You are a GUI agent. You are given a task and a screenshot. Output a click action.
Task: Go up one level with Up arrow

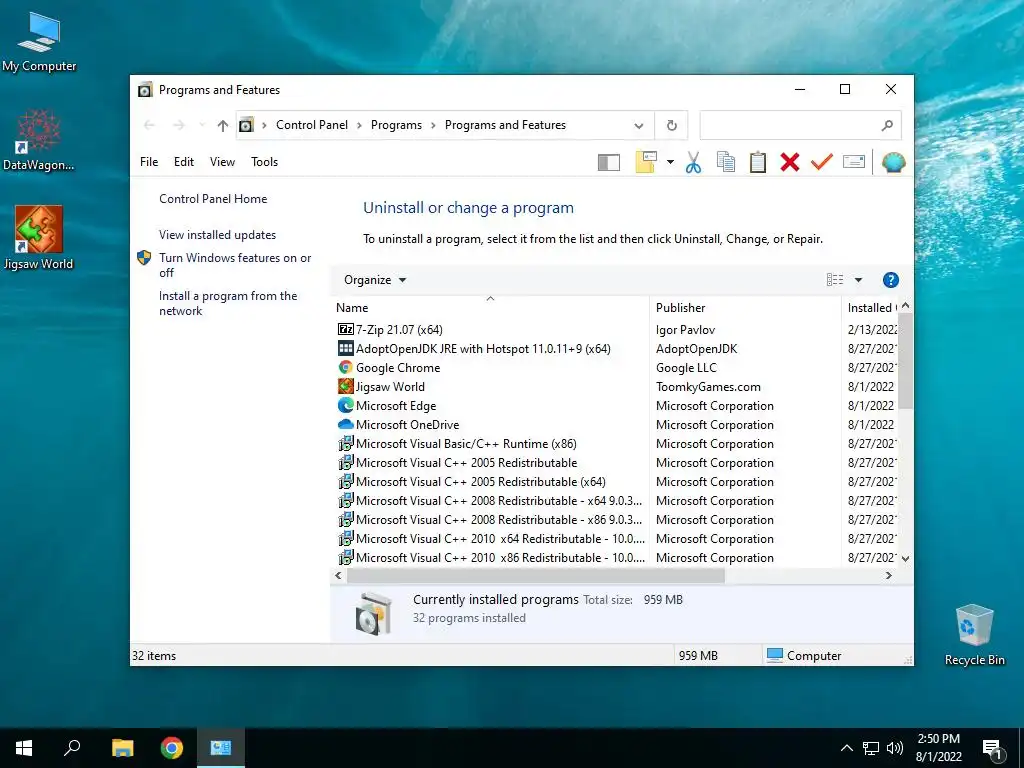(223, 125)
